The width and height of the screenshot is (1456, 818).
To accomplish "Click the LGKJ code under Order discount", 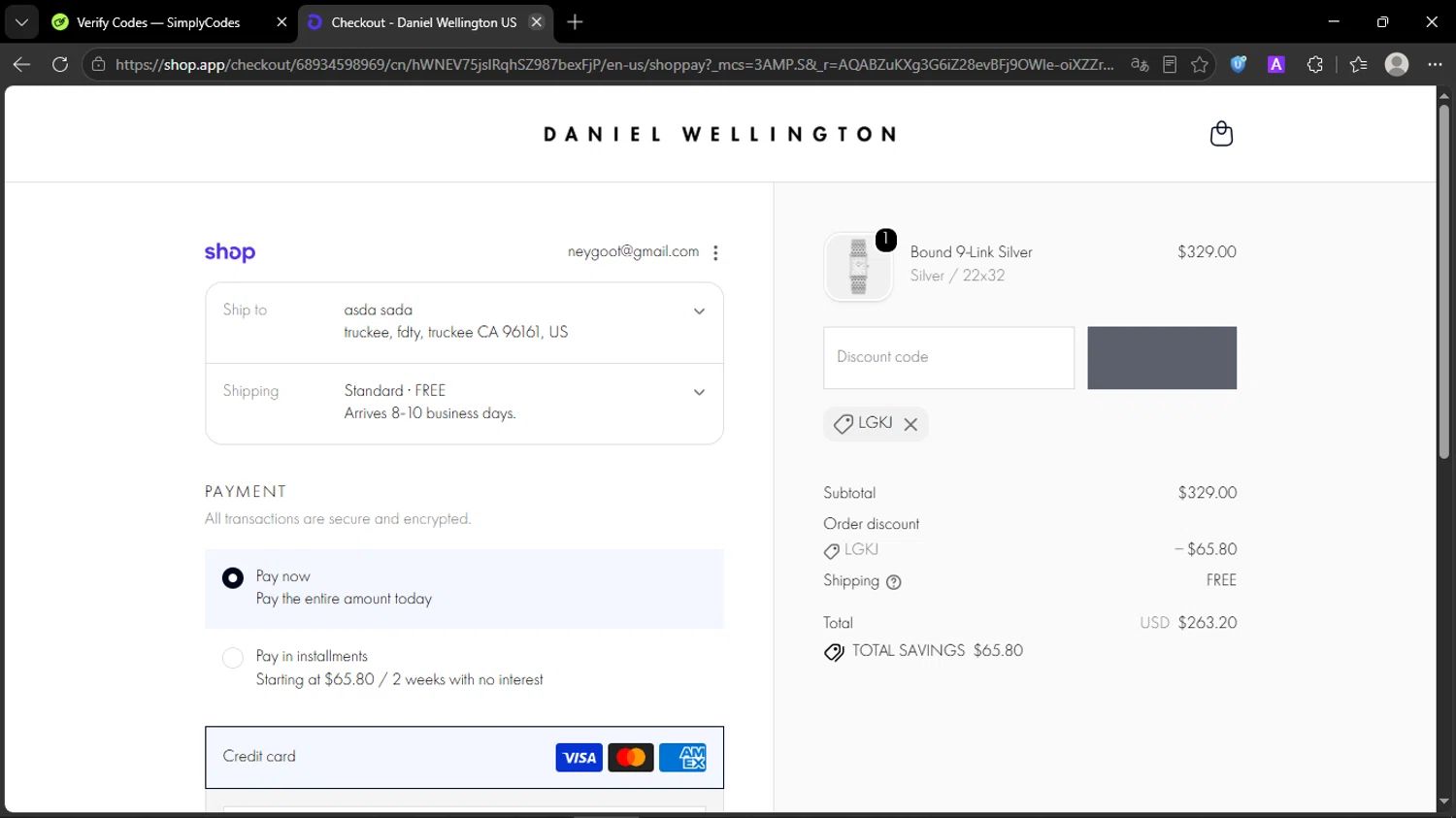I will pos(861,549).
